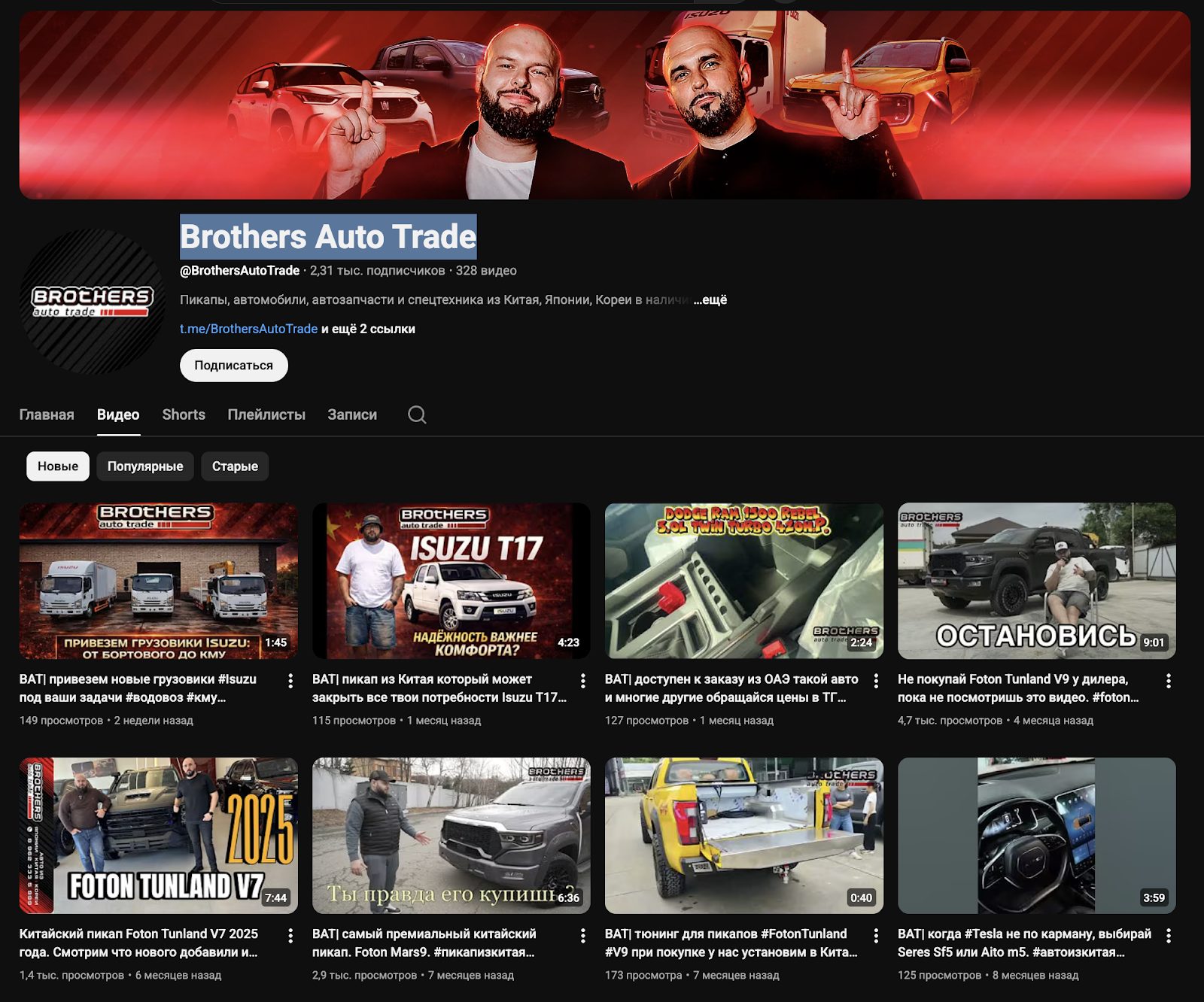This screenshot has width=1204, height=1002.
Task: Expand channel description with ...ещё
Action: [710, 299]
